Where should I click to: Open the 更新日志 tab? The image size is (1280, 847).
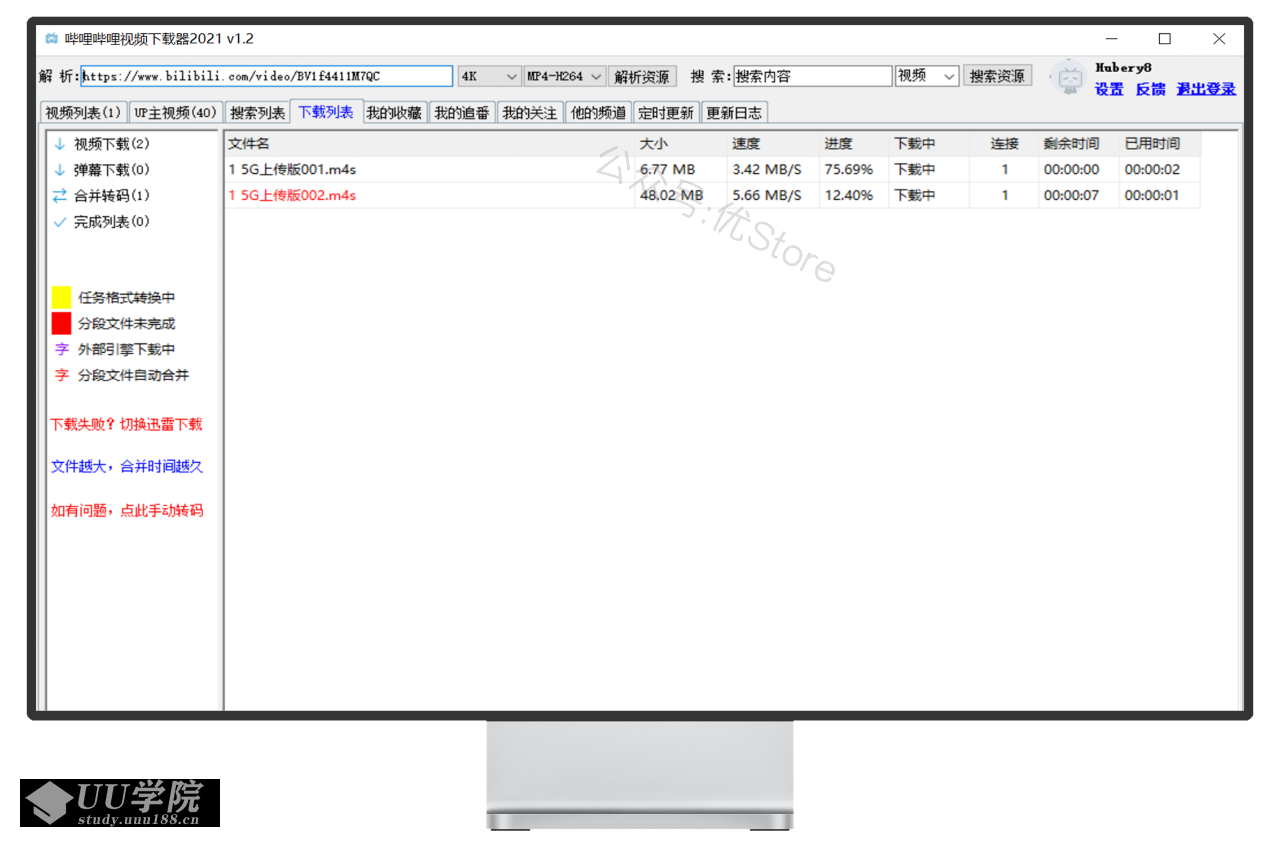click(x=734, y=113)
